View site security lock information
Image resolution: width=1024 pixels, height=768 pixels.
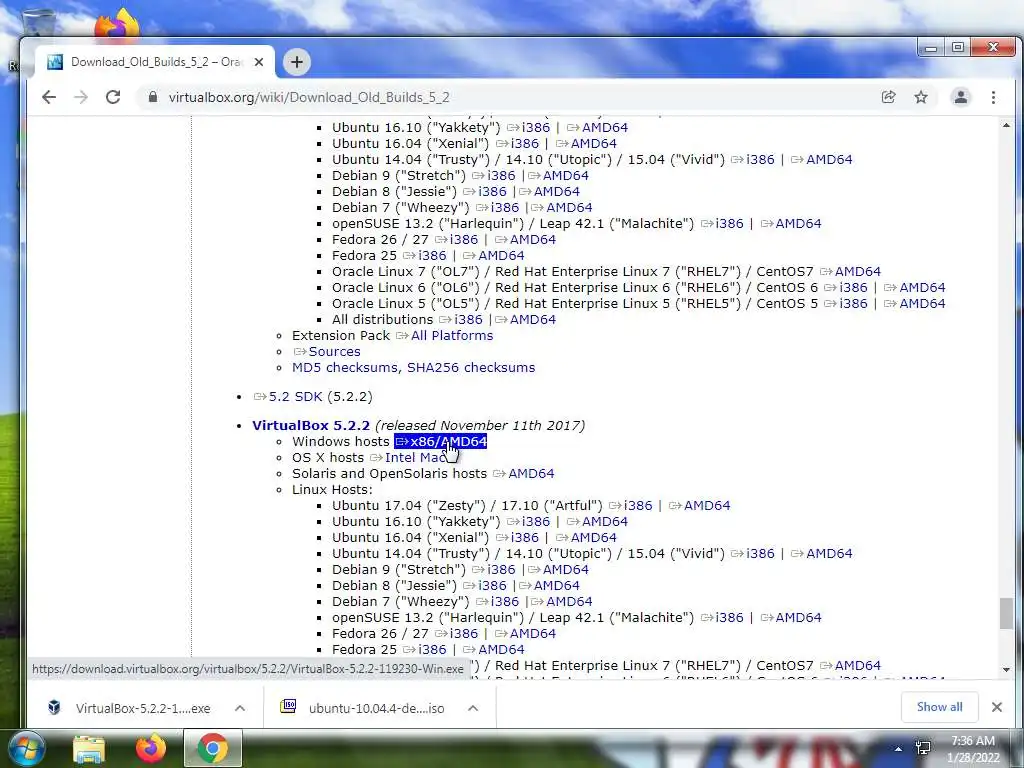[x=153, y=97]
